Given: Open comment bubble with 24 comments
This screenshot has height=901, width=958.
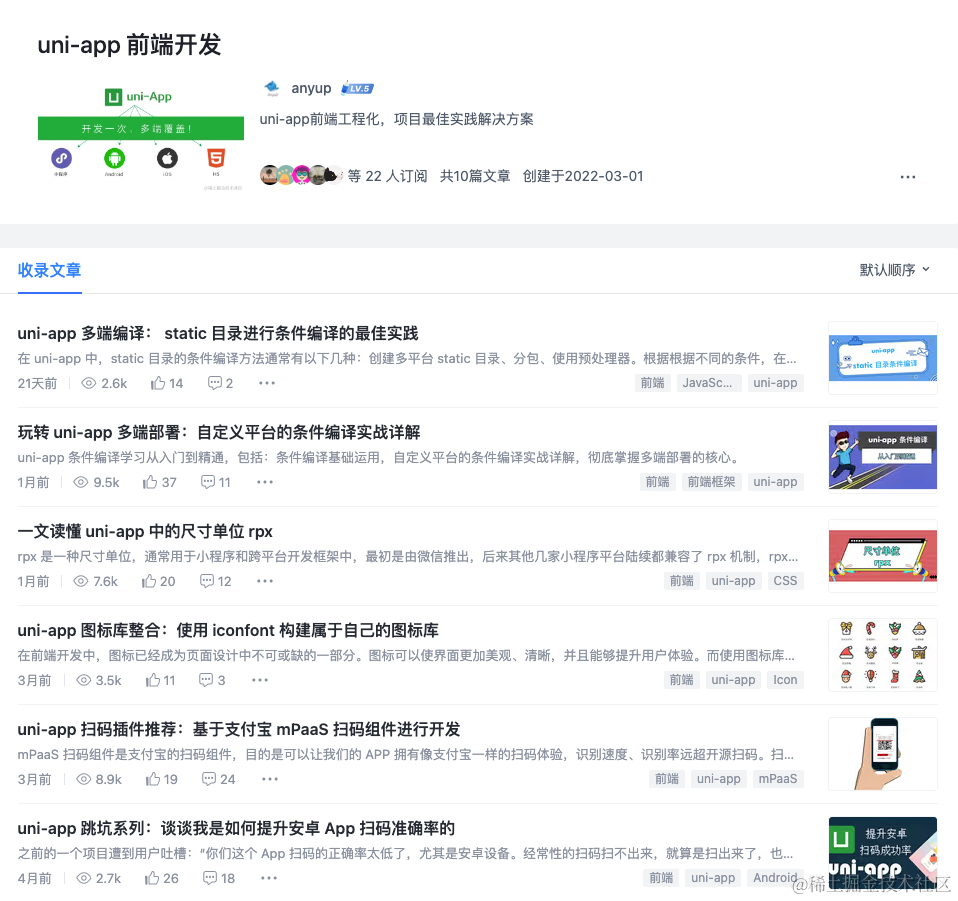Looking at the screenshot, I should [x=209, y=779].
